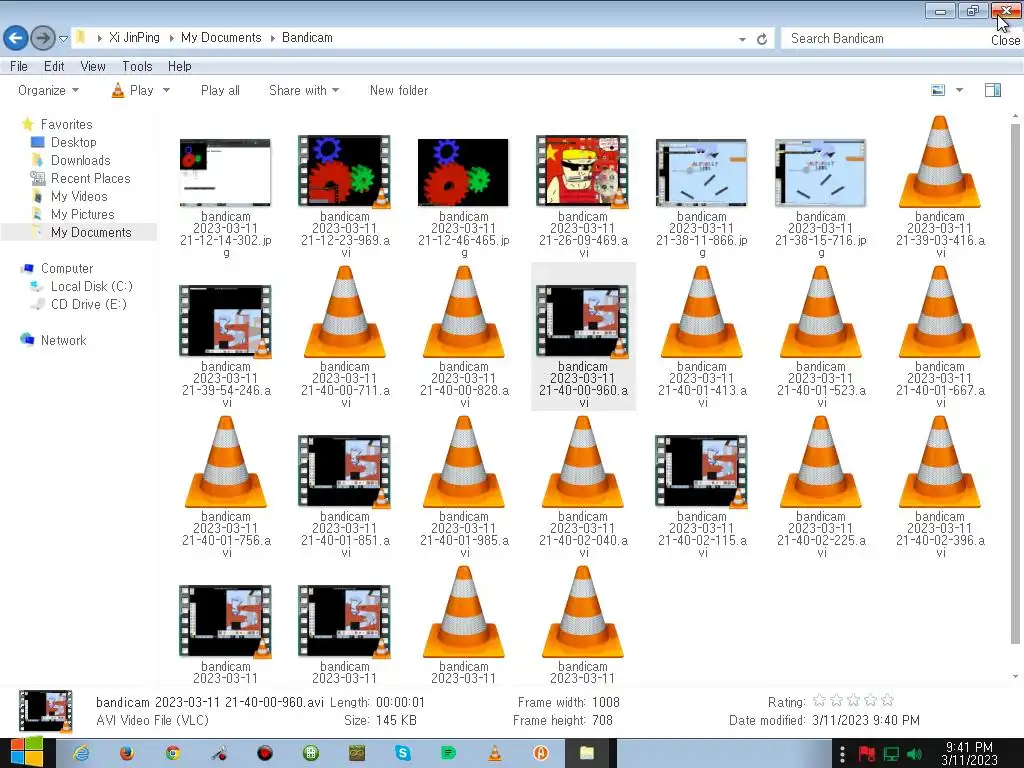Select My Pictures in the sidebar
Screen dimensions: 1024x768
[x=82, y=214]
